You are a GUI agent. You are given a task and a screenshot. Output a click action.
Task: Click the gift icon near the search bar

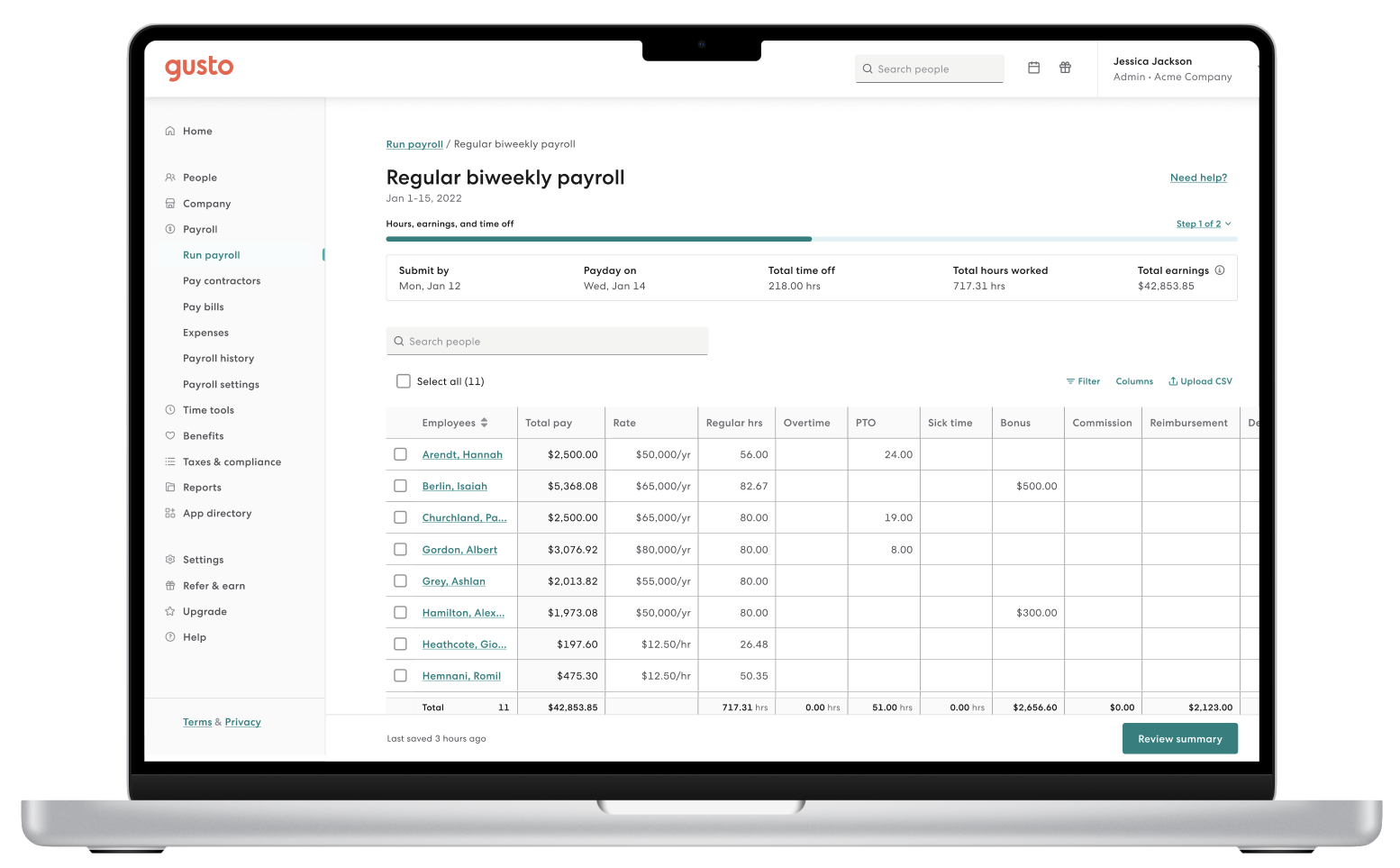(1065, 68)
